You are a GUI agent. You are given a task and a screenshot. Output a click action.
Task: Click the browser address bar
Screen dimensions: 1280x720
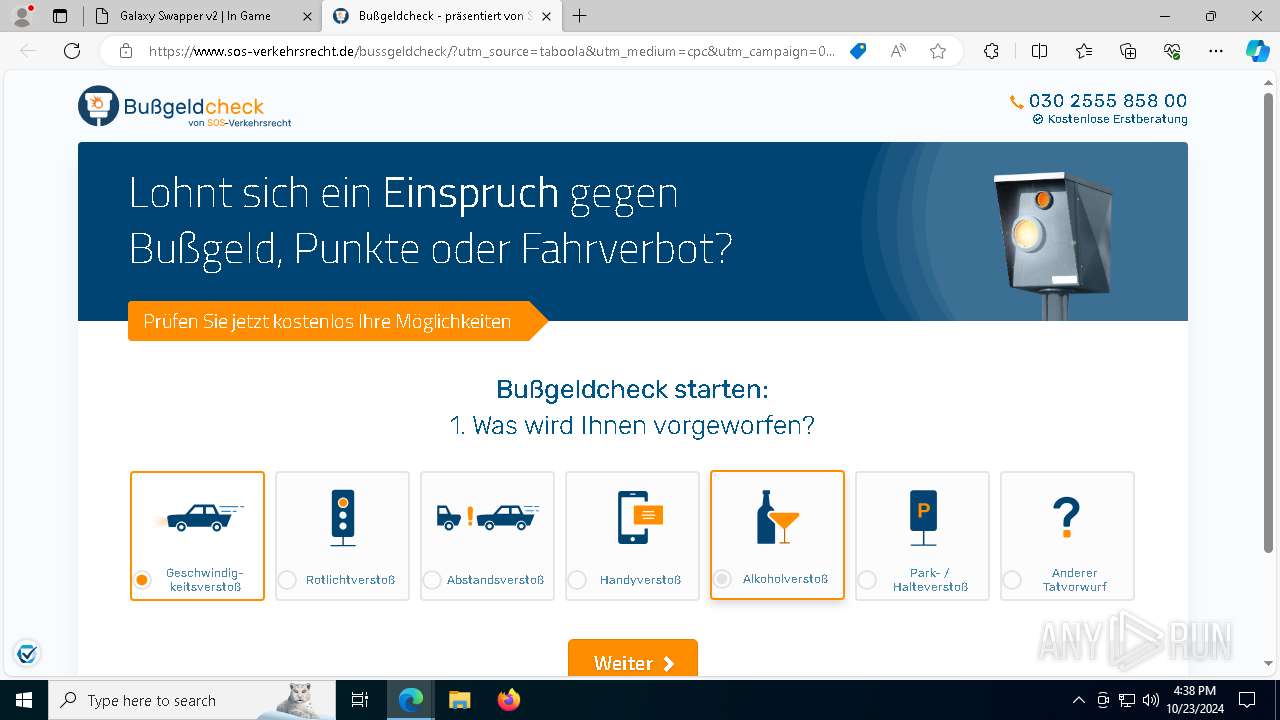pos(490,51)
